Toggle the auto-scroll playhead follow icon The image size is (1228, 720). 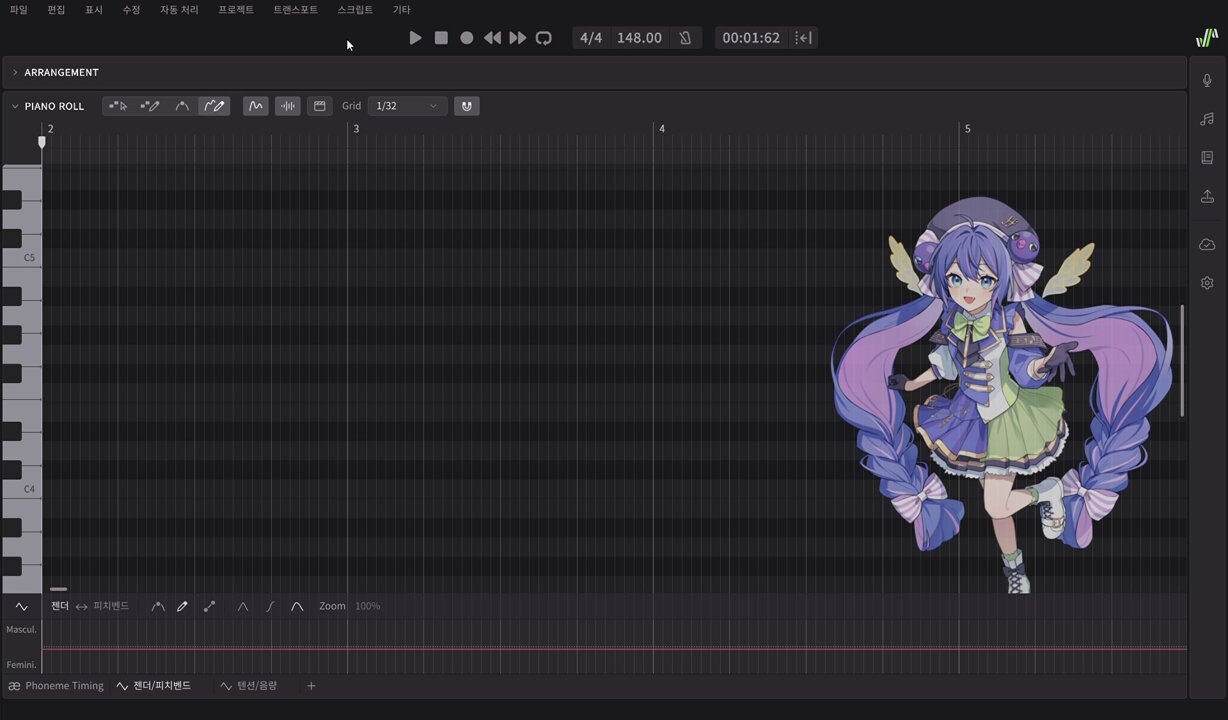(x=803, y=38)
